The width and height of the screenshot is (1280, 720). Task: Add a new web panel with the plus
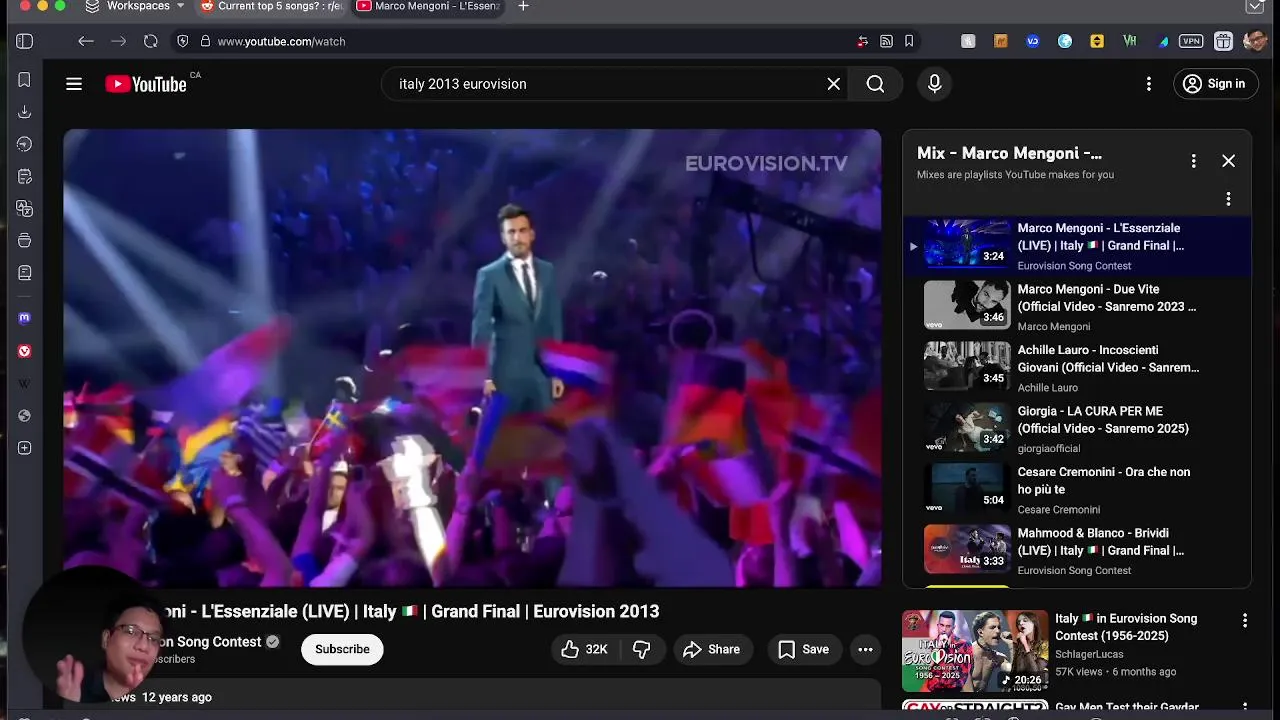coord(24,448)
